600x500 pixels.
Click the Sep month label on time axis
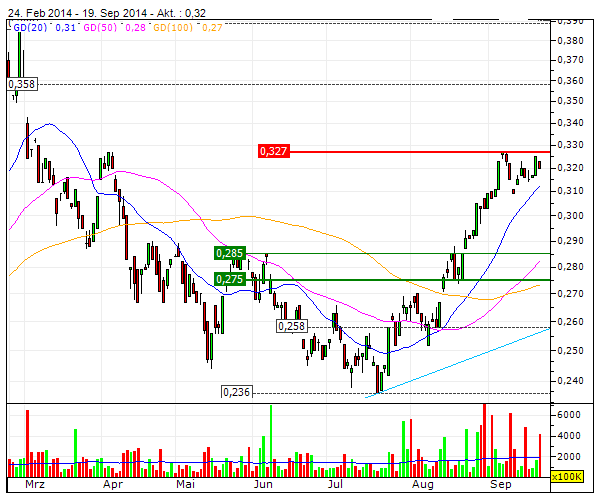[x=501, y=485]
